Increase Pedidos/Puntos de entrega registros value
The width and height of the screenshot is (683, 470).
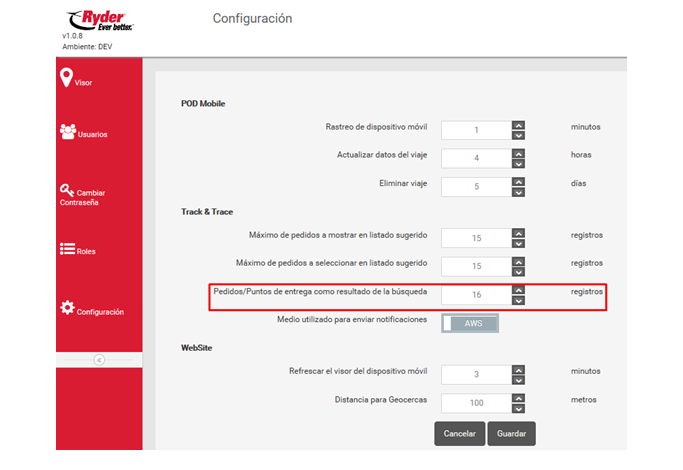pos(518,289)
